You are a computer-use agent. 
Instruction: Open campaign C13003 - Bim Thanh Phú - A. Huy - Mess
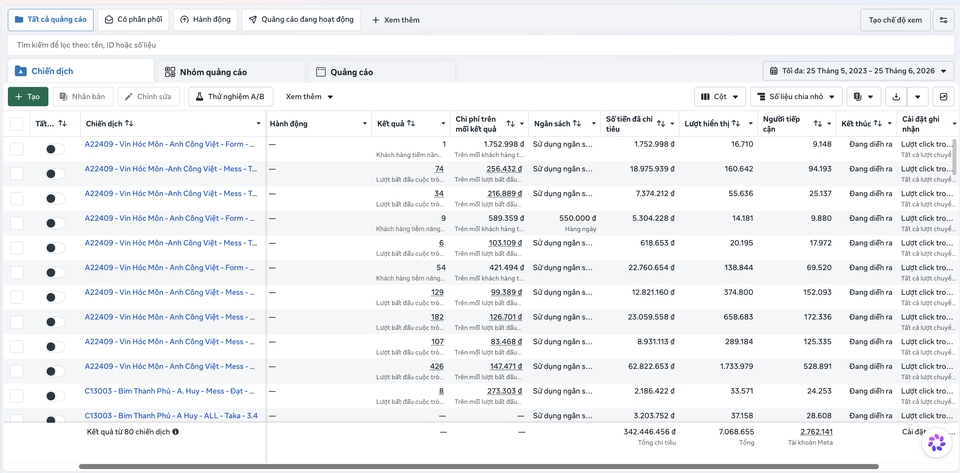[171, 391]
